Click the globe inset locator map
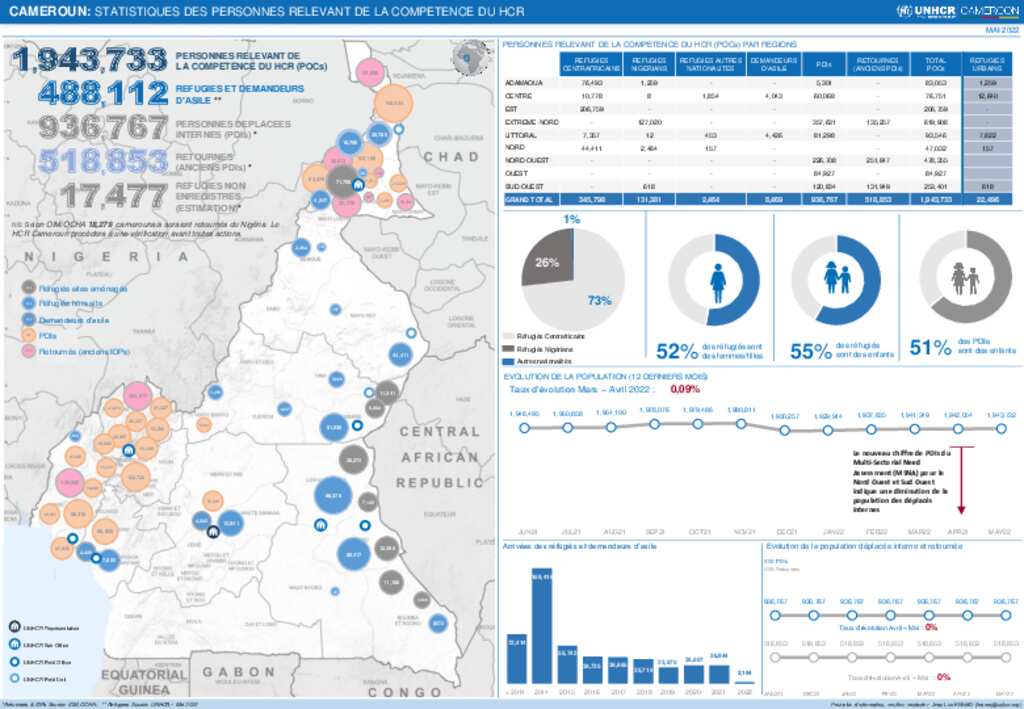Screen dimensions: 1024x709 [470, 57]
